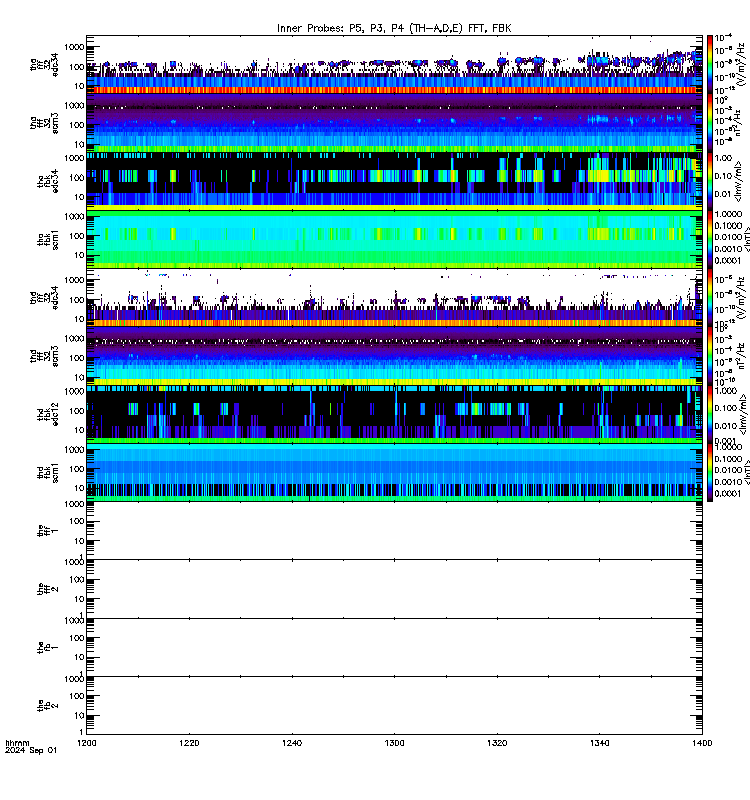Click the "the fb 1" panel label
This screenshot has width=750, height=800.
[x=48, y=647]
